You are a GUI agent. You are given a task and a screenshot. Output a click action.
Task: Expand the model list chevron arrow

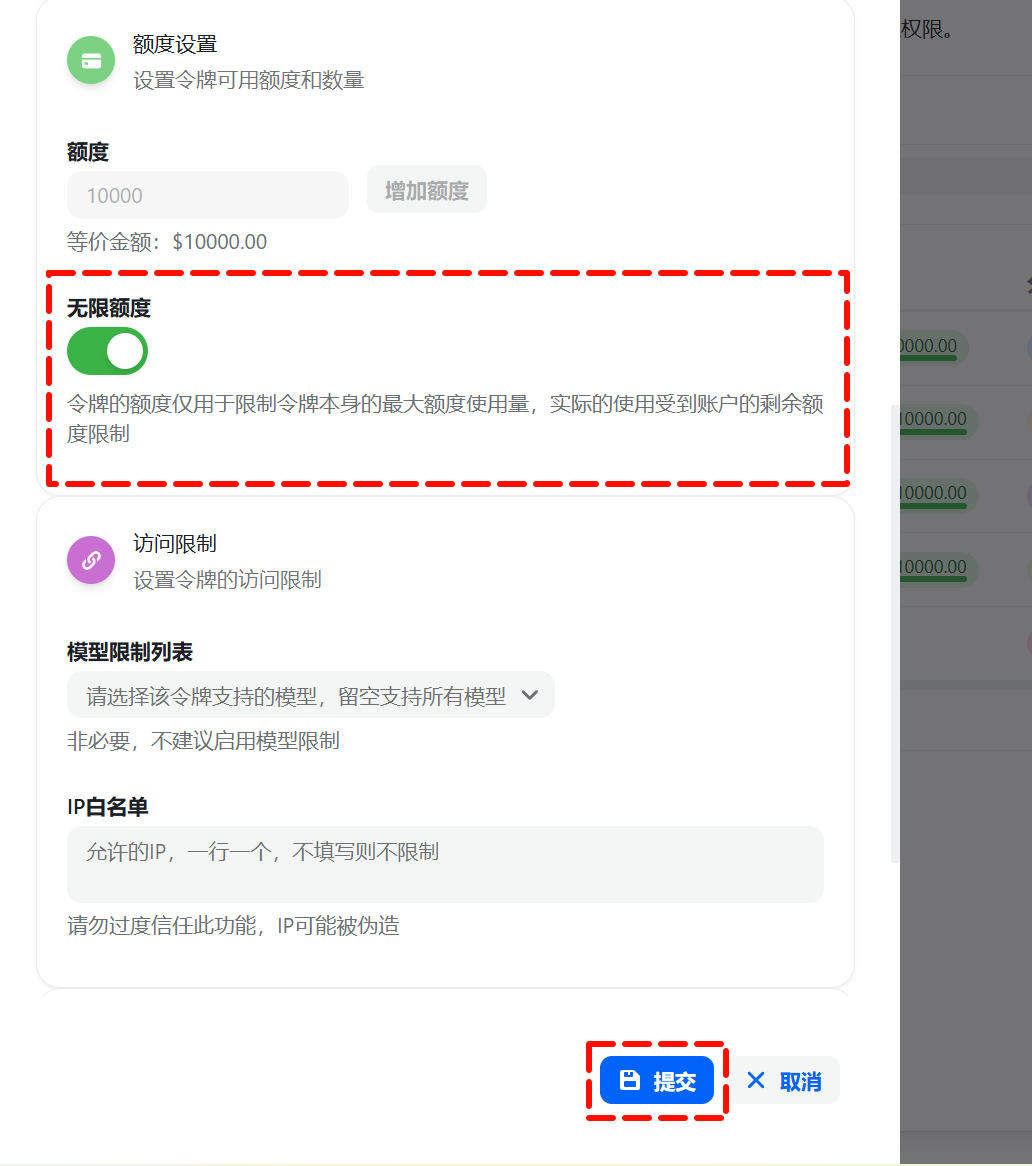[x=529, y=695]
